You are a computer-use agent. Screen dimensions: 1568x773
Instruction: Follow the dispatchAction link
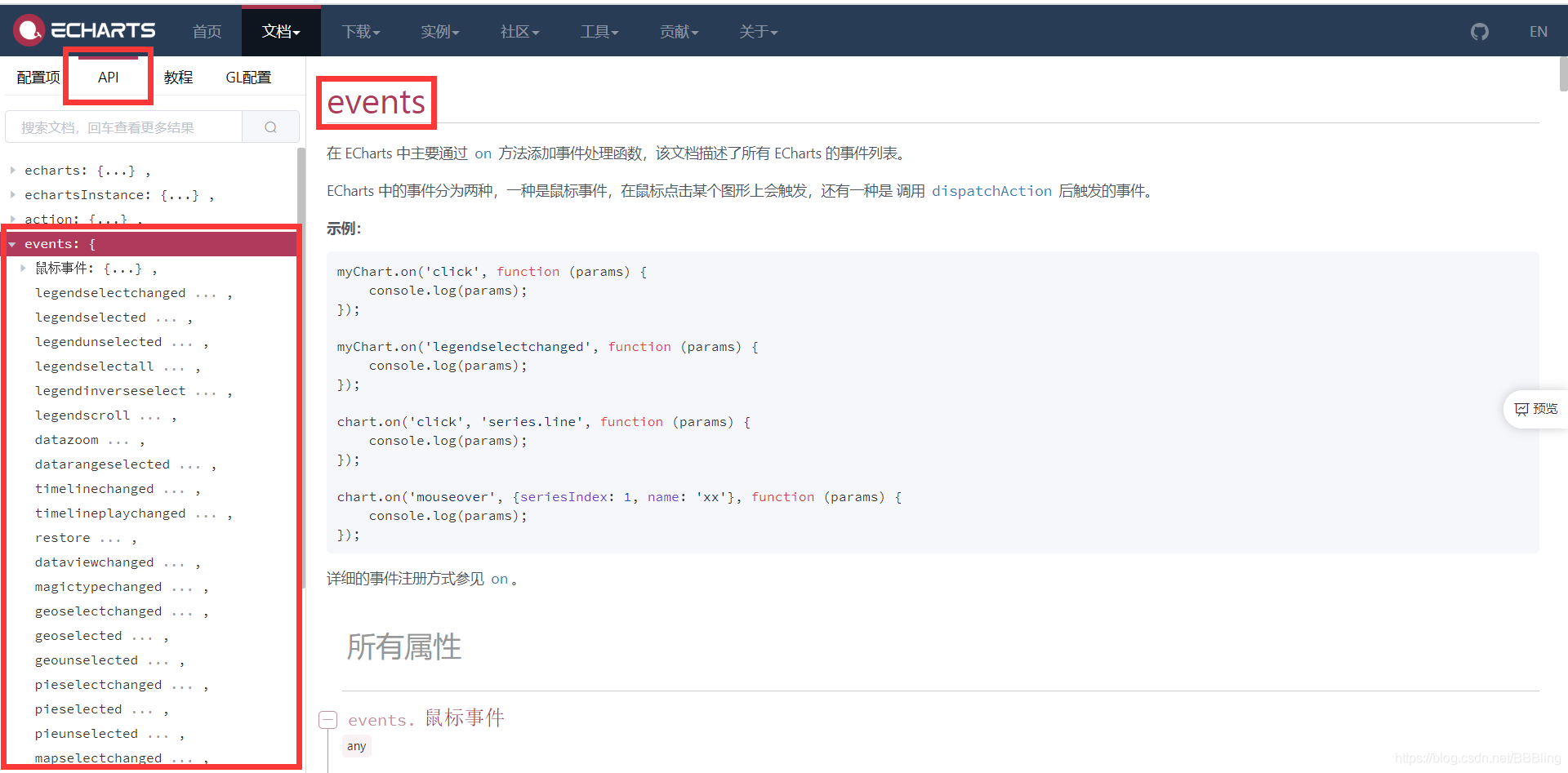pyautogui.click(x=991, y=191)
